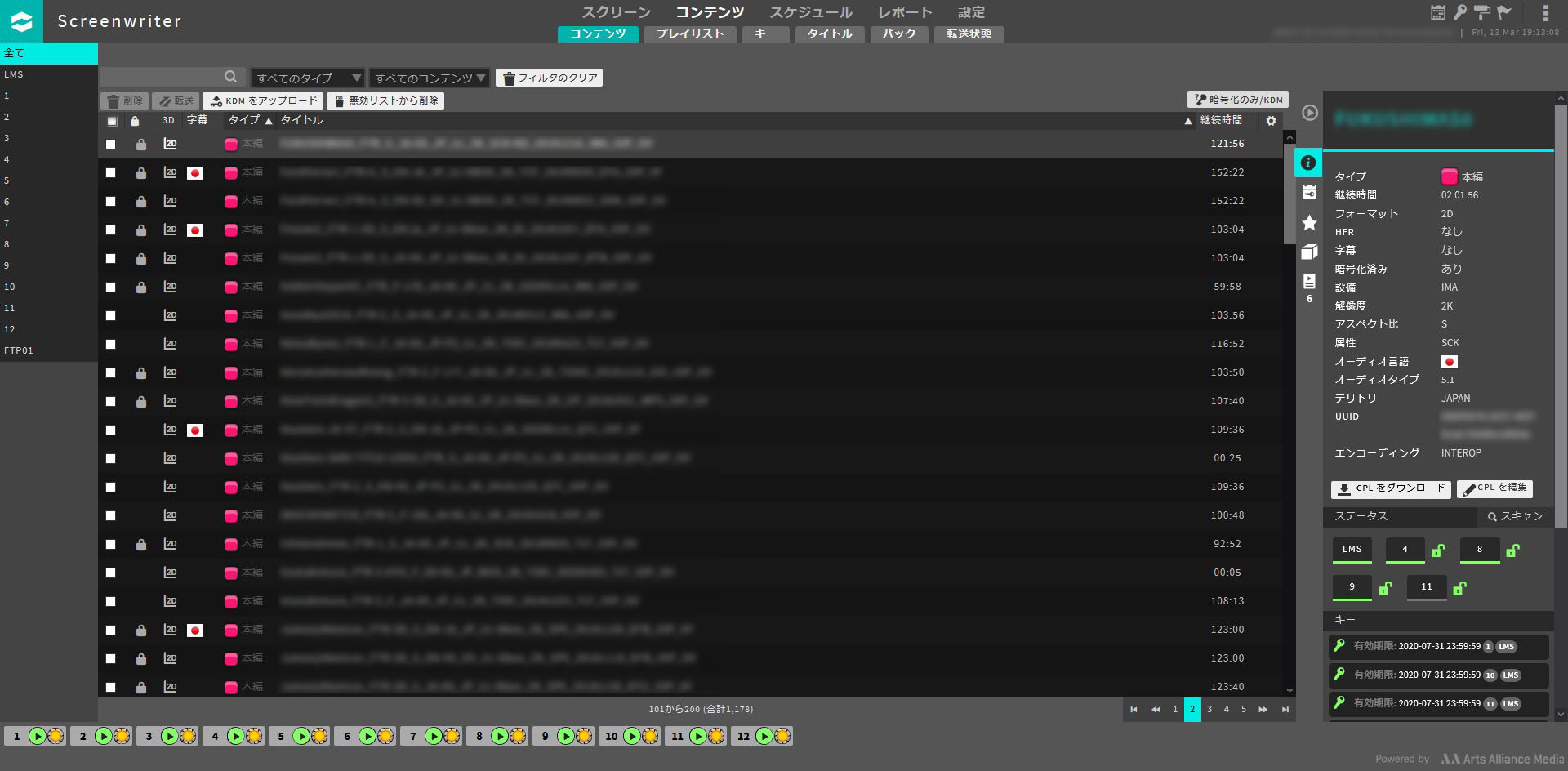
Task: Click the preview play circle icon
Action: (1309, 113)
